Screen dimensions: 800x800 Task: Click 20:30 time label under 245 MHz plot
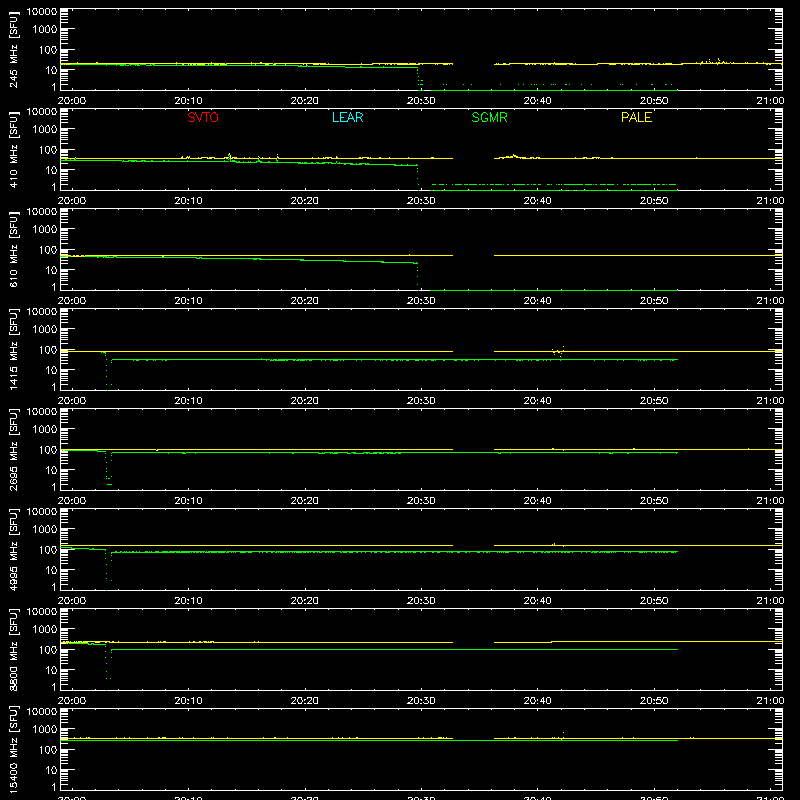click(x=421, y=101)
